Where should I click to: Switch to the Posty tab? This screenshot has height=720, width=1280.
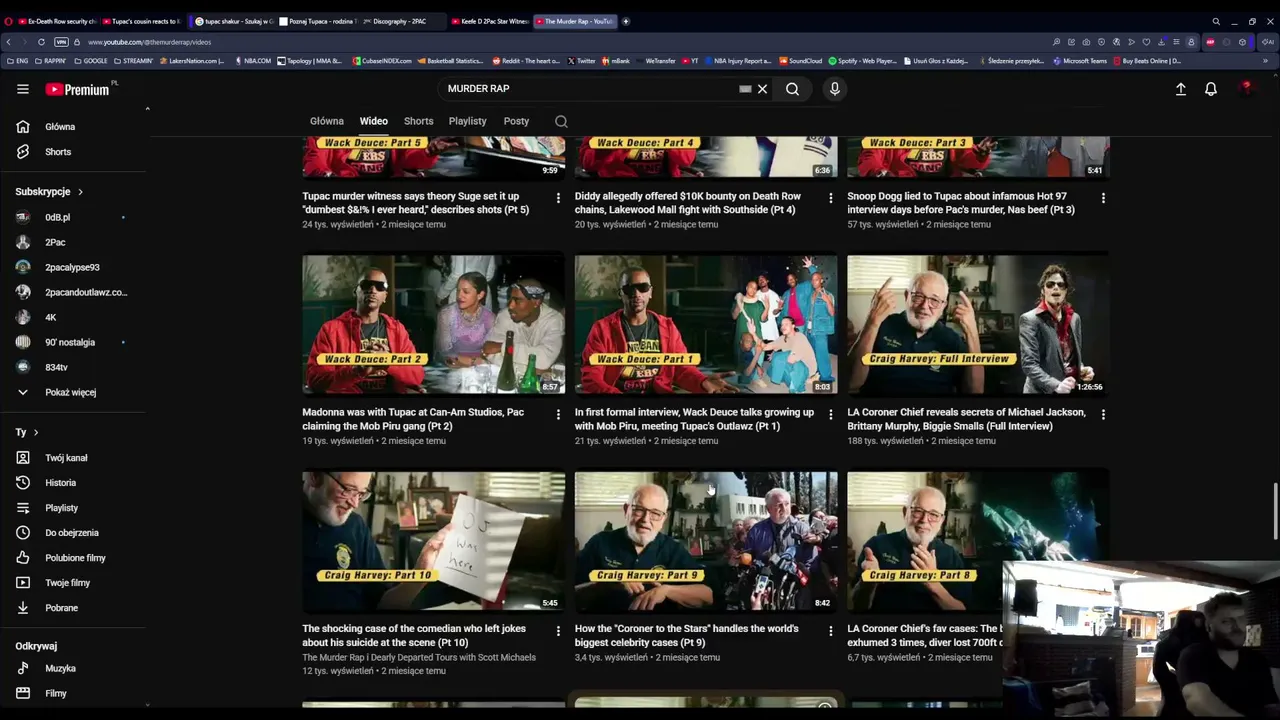click(x=516, y=121)
